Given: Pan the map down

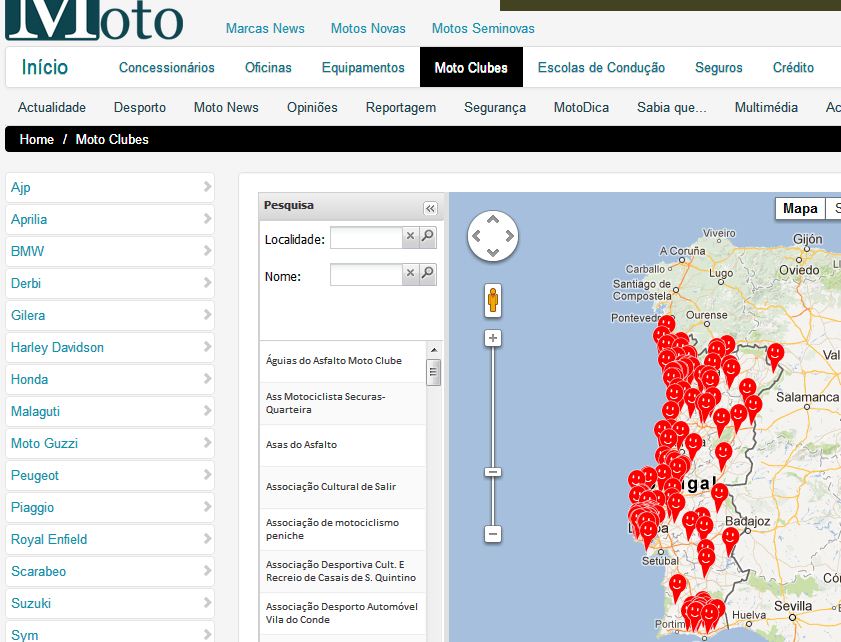Looking at the screenshot, I should 493,253.
